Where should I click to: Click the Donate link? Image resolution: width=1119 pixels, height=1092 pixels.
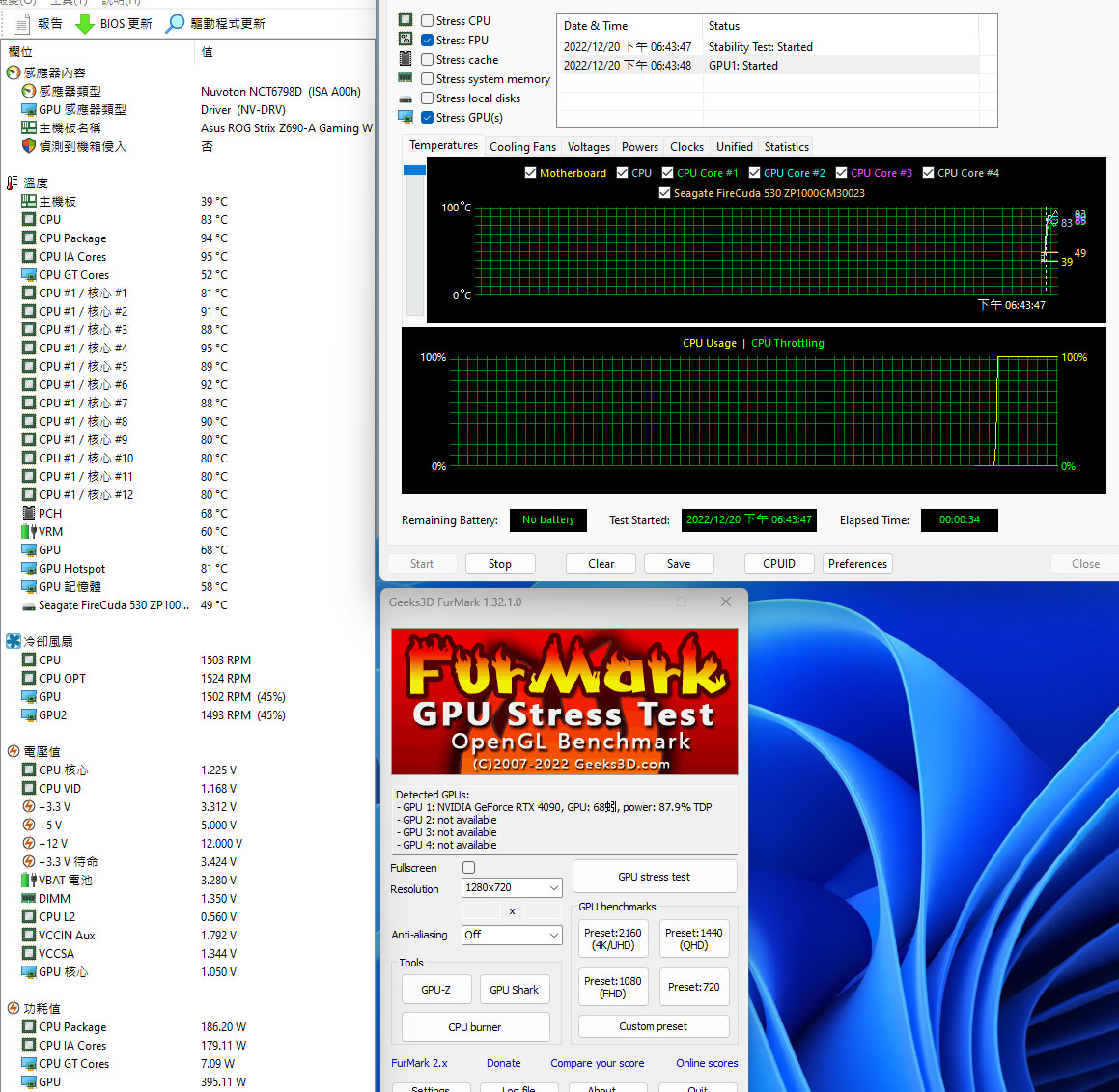point(503,1063)
